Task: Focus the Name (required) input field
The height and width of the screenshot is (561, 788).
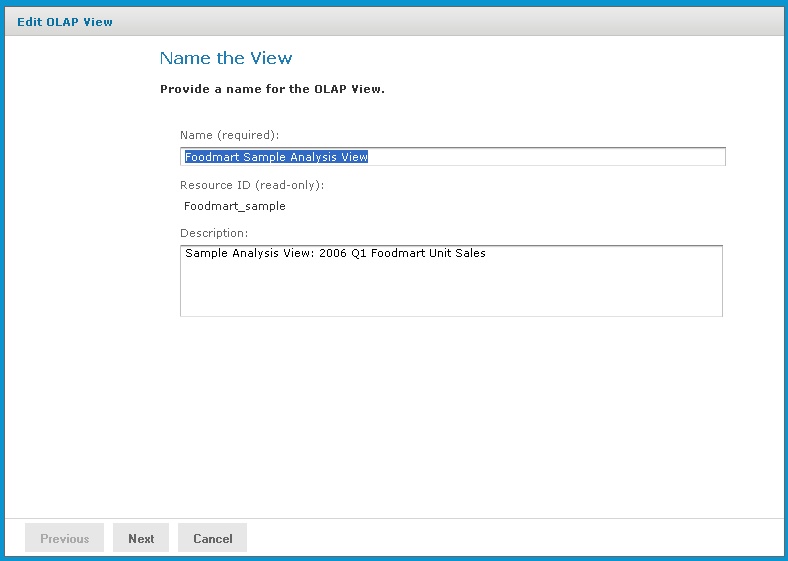Action: [x=453, y=156]
